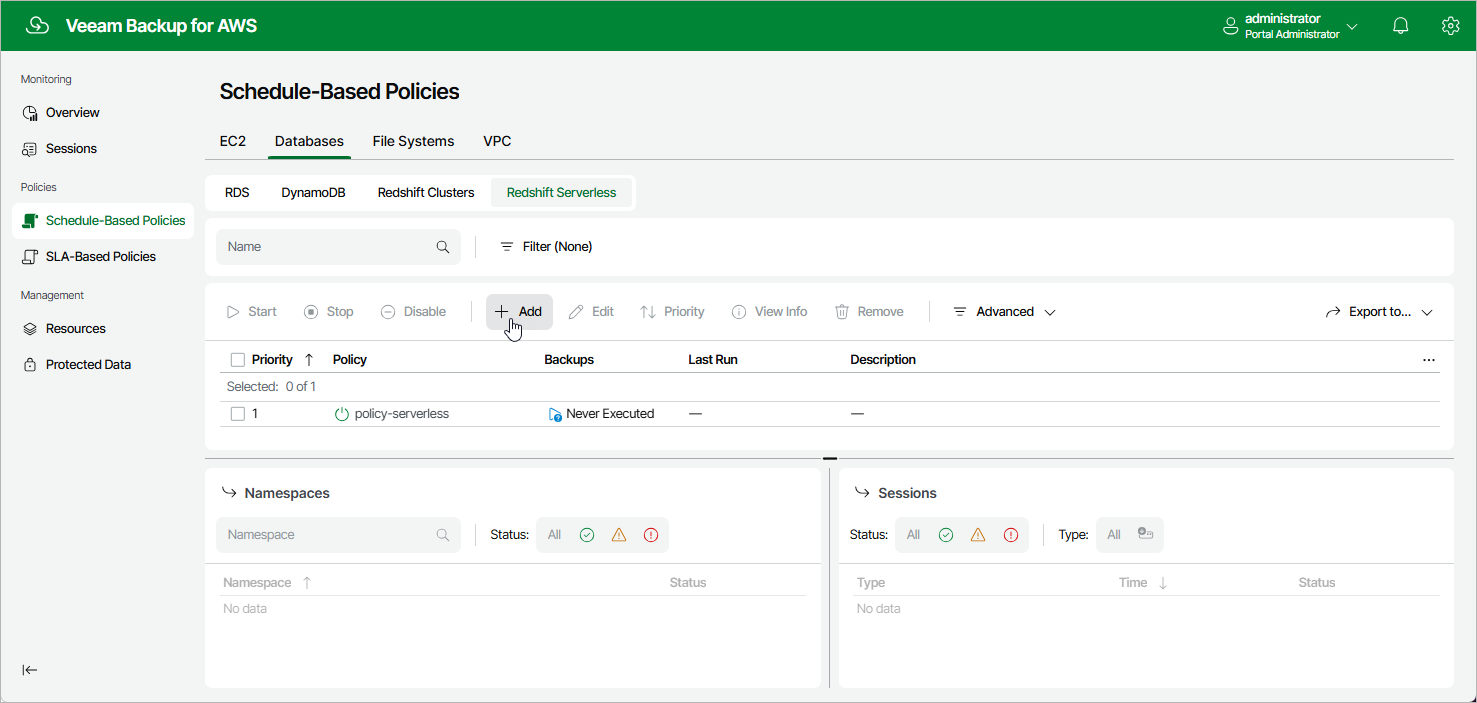This screenshot has height=703, width=1477.
Task: Click the Veeam cloud logo icon
Action: point(37,26)
